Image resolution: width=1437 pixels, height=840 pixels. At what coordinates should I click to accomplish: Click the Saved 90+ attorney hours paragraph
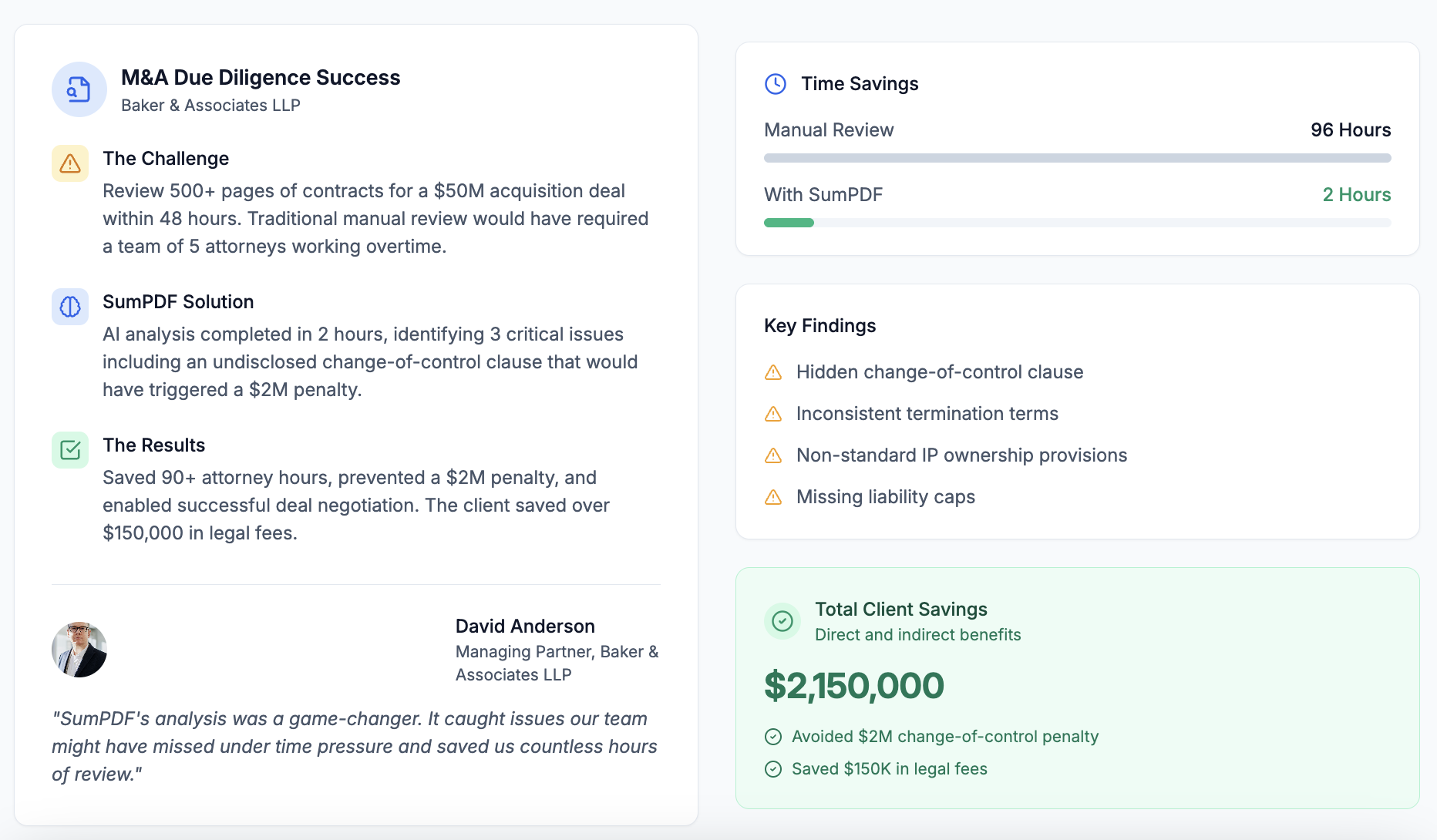(356, 506)
